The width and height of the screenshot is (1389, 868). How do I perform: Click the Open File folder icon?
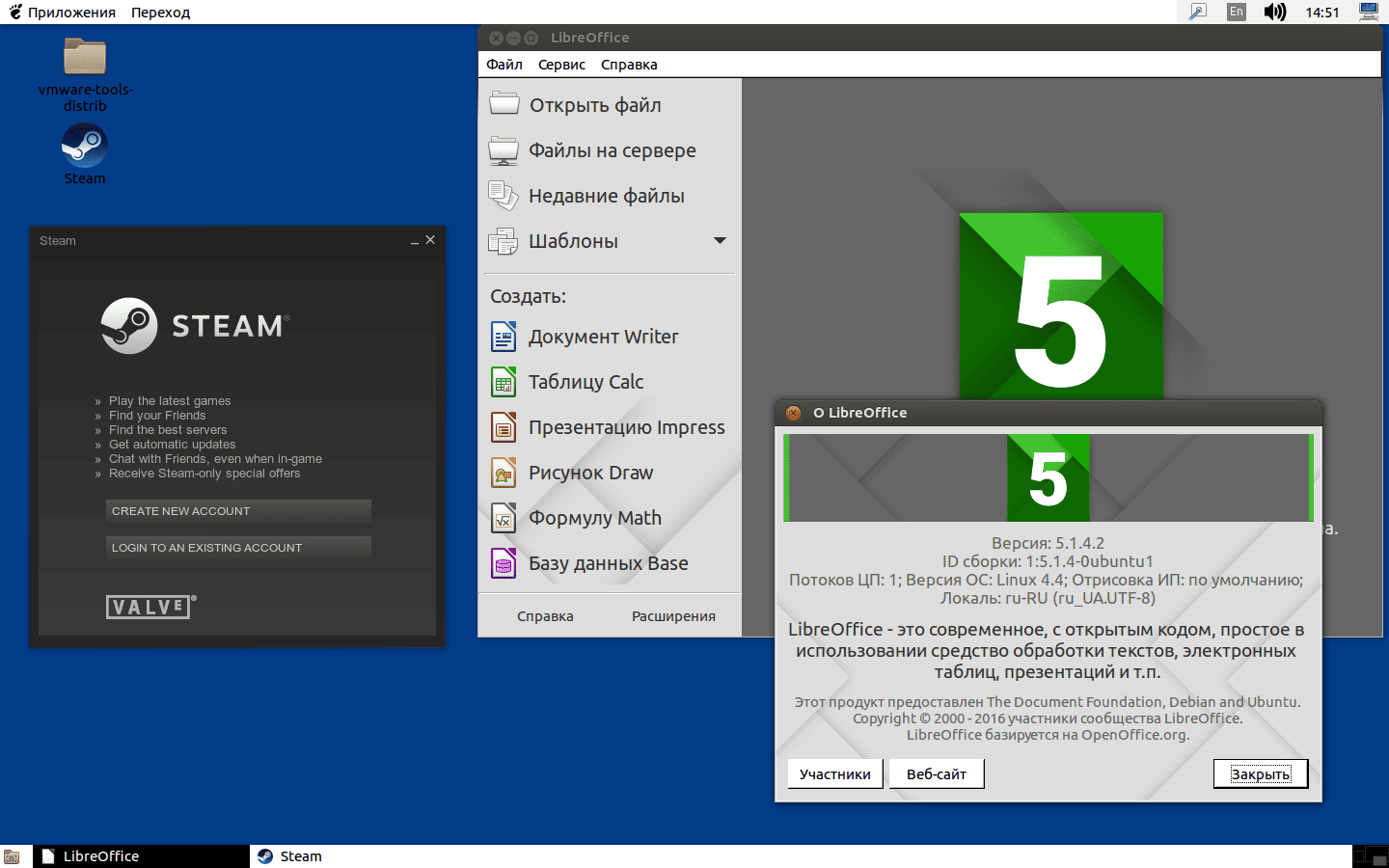pos(504,103)
